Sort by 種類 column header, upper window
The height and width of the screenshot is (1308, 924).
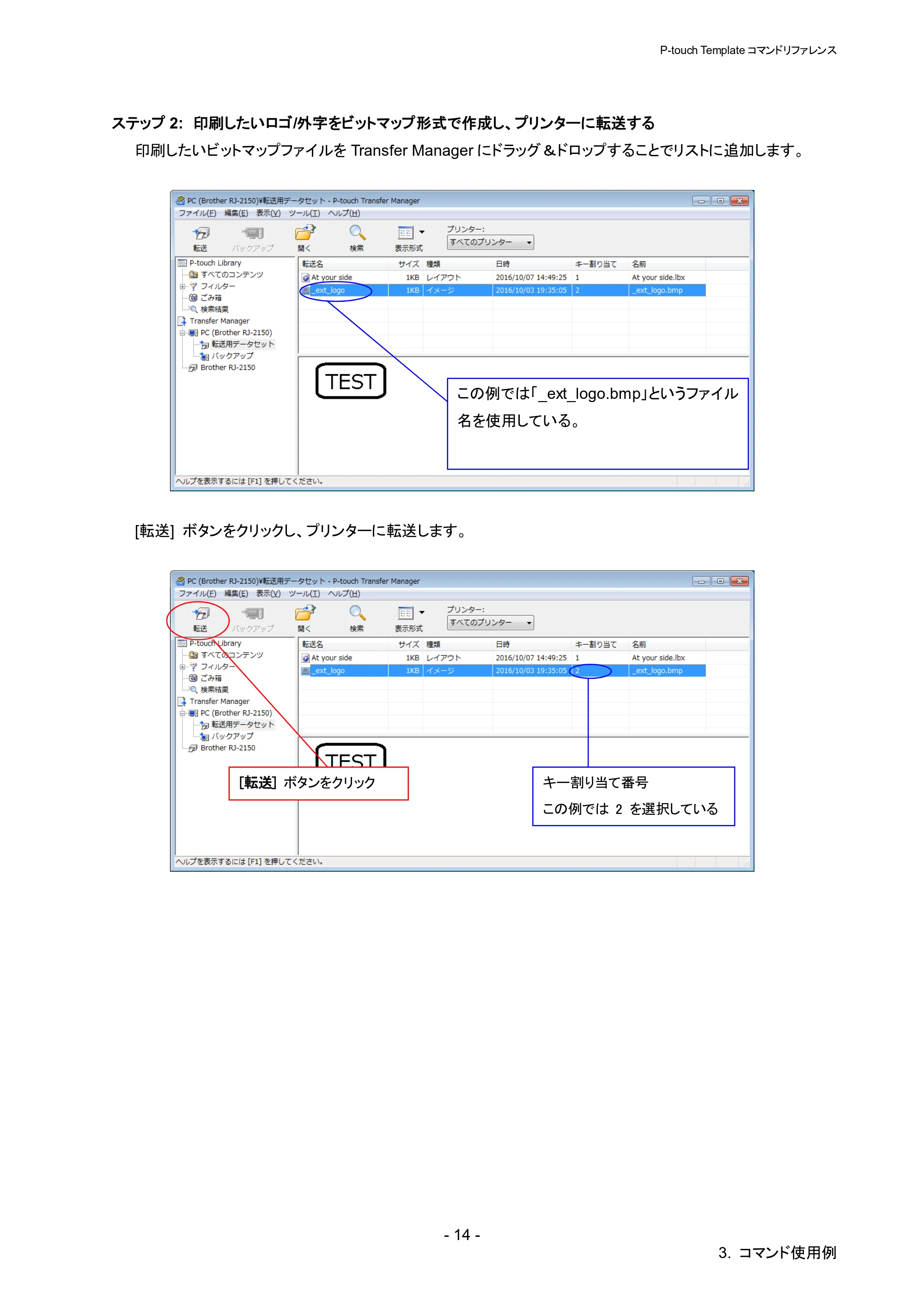pyautogui.click(x=458, y=264)
